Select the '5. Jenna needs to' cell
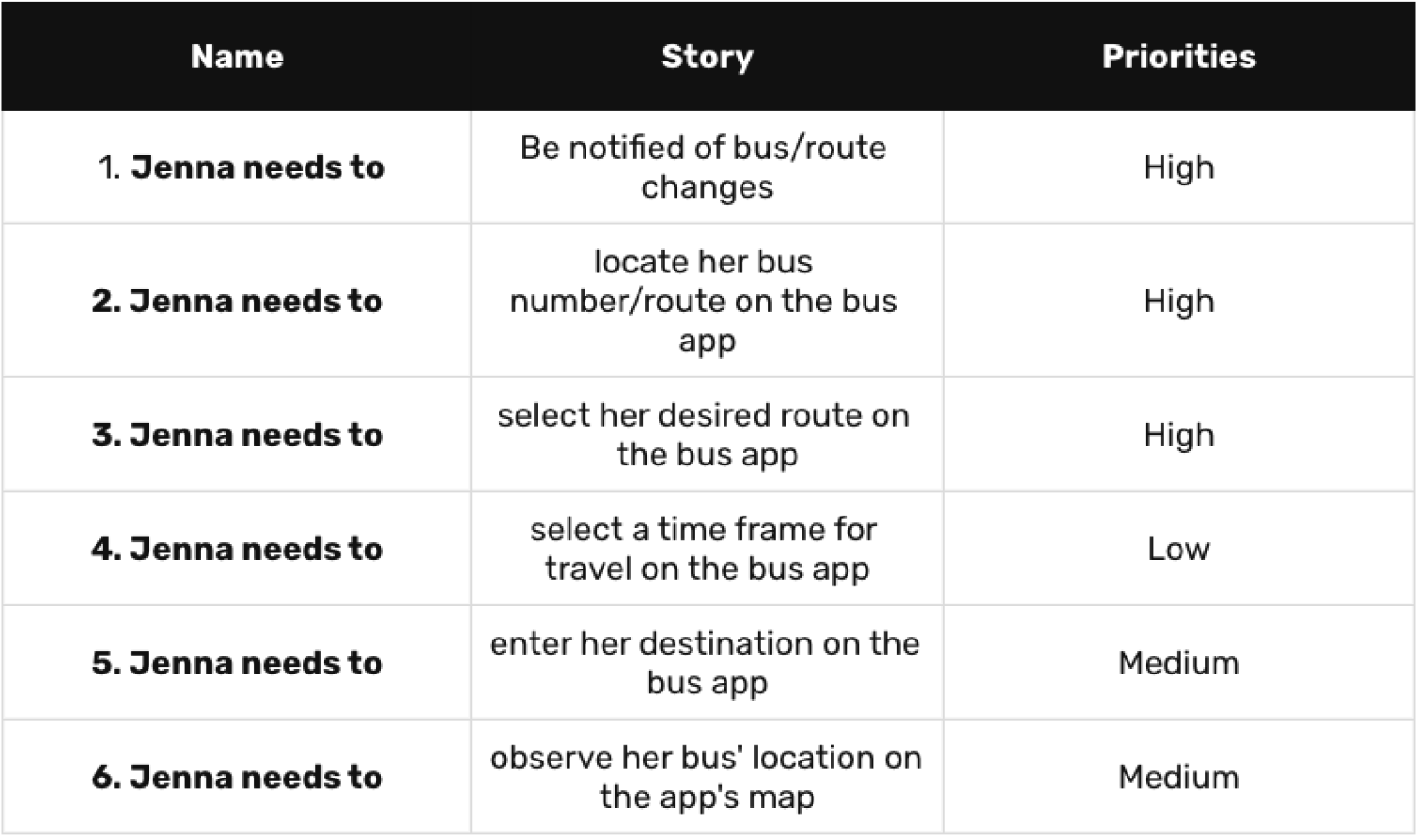This screenshot has height=840, width=1417. tap(236, 663)
